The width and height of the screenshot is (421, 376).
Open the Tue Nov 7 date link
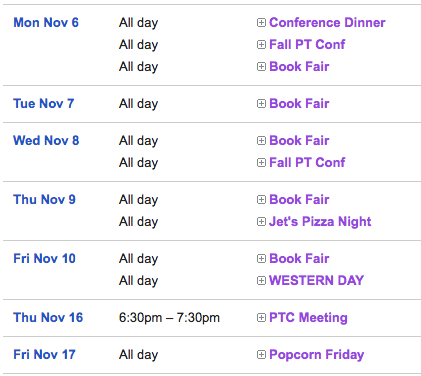click(x=44, y=104)
